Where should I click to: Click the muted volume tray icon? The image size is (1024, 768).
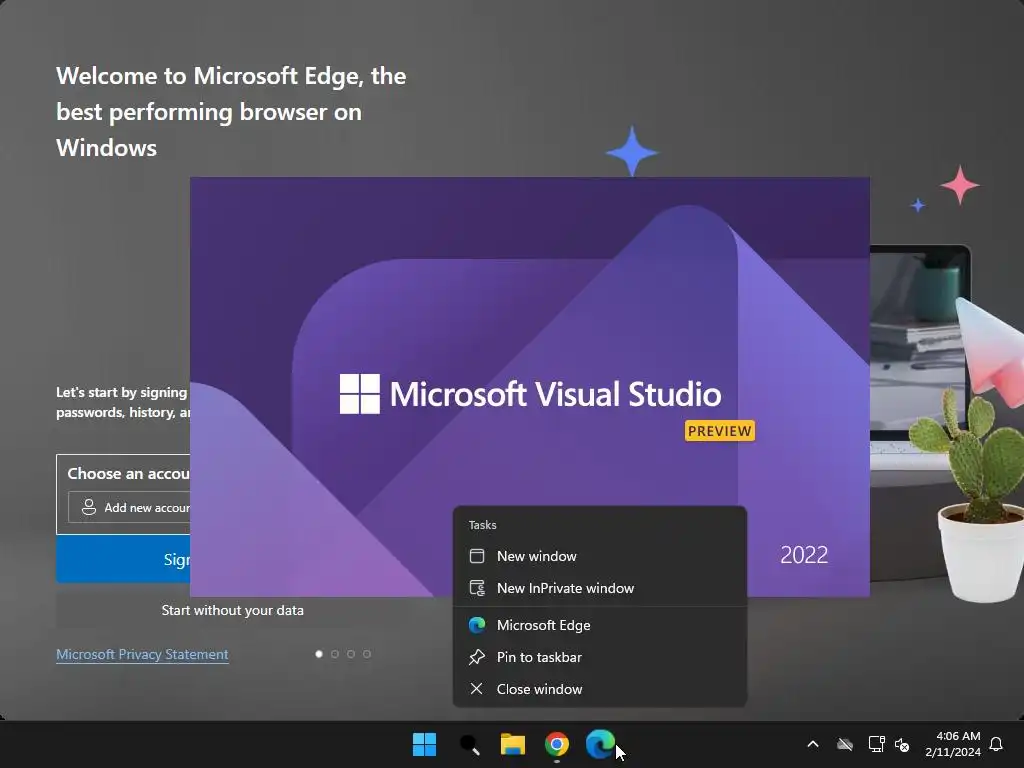902,744
